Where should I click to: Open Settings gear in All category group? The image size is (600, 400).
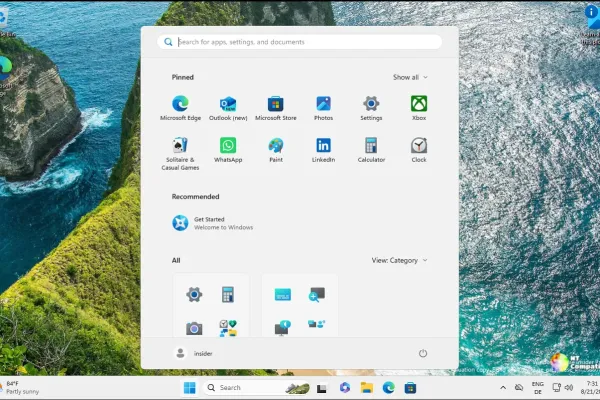coord(194,295)
